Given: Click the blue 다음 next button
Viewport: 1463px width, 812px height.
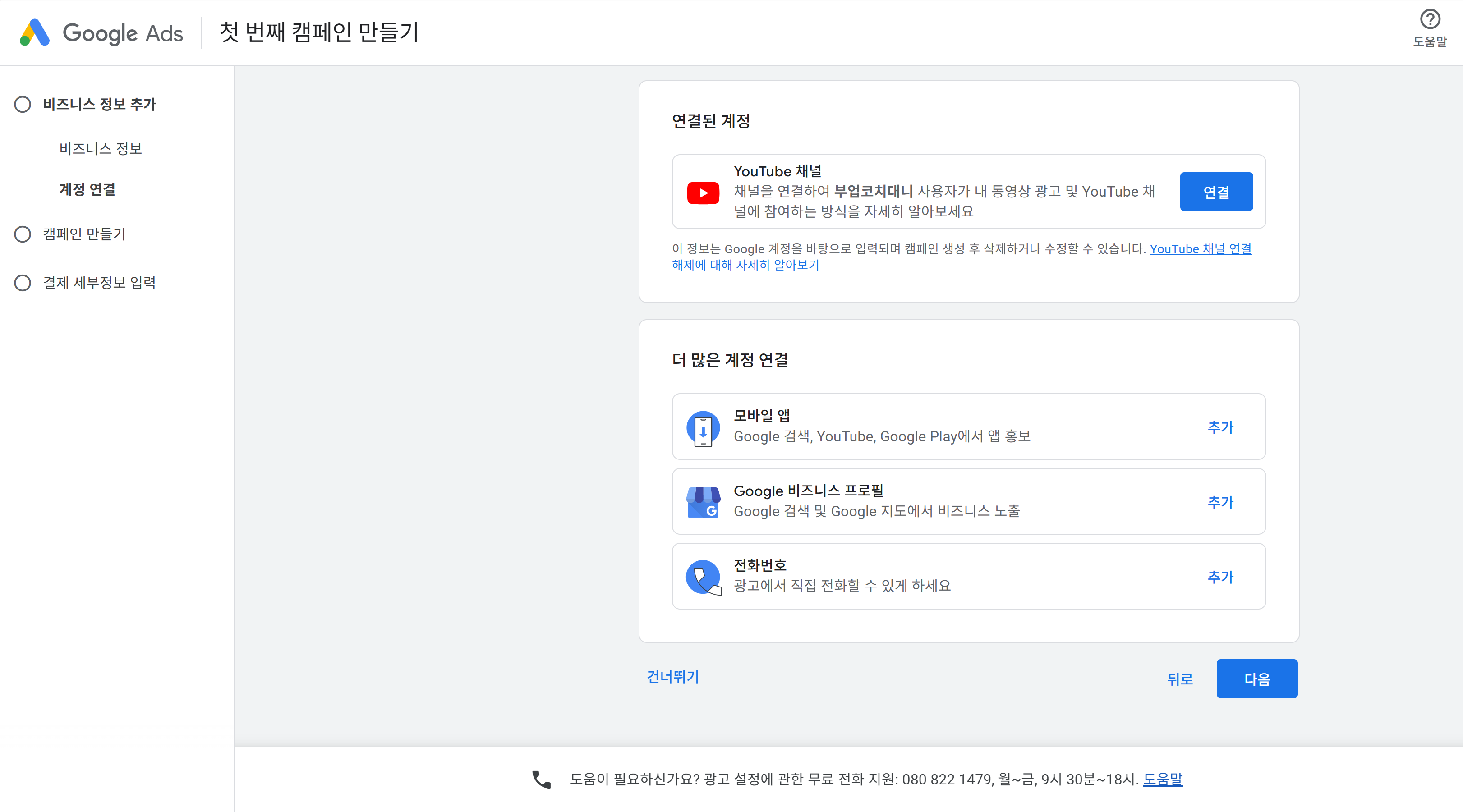Looking at the screenshot, I should tap(1256, 679).
